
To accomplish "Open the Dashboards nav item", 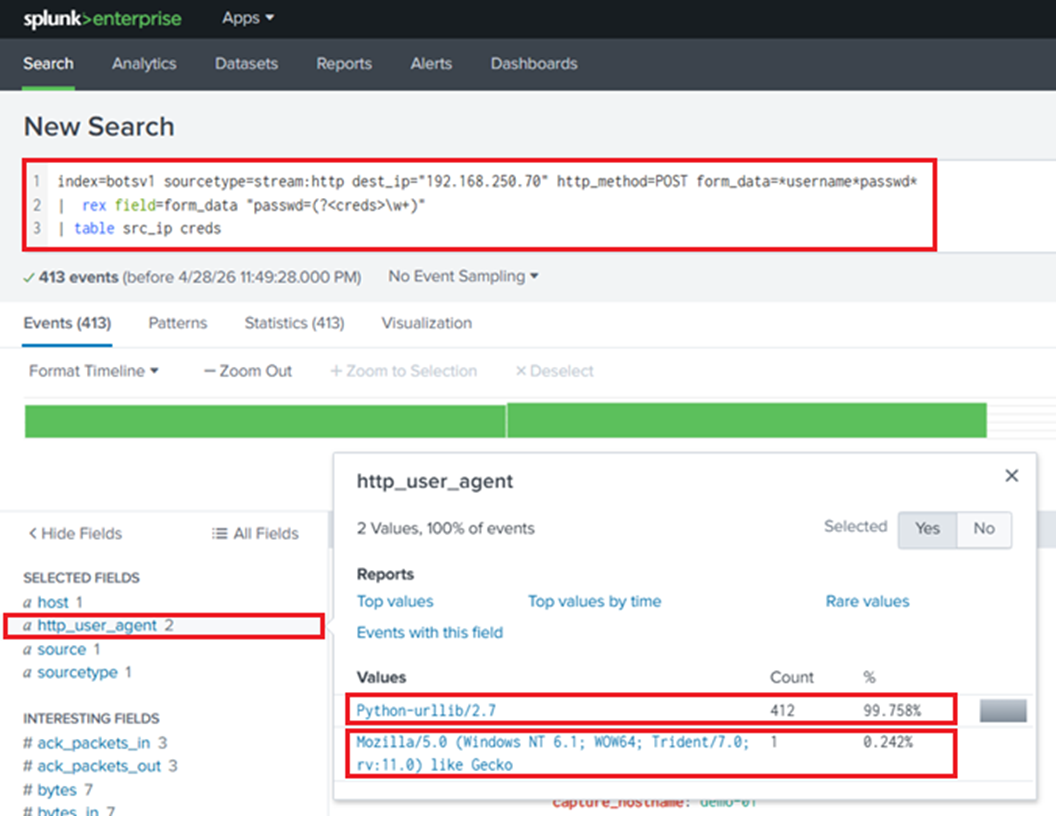I will (534, 63).
